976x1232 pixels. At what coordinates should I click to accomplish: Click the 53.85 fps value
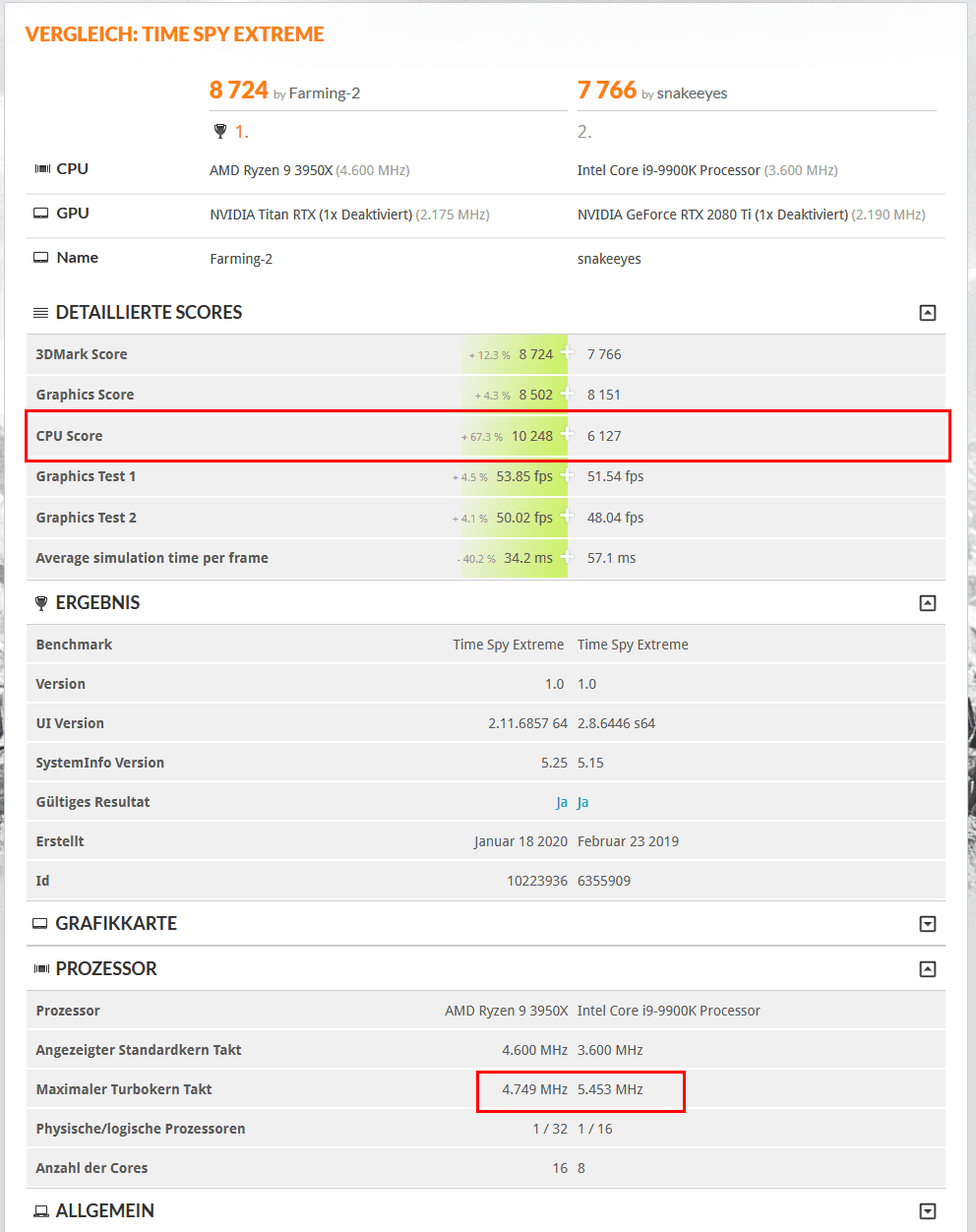[524, 476]
